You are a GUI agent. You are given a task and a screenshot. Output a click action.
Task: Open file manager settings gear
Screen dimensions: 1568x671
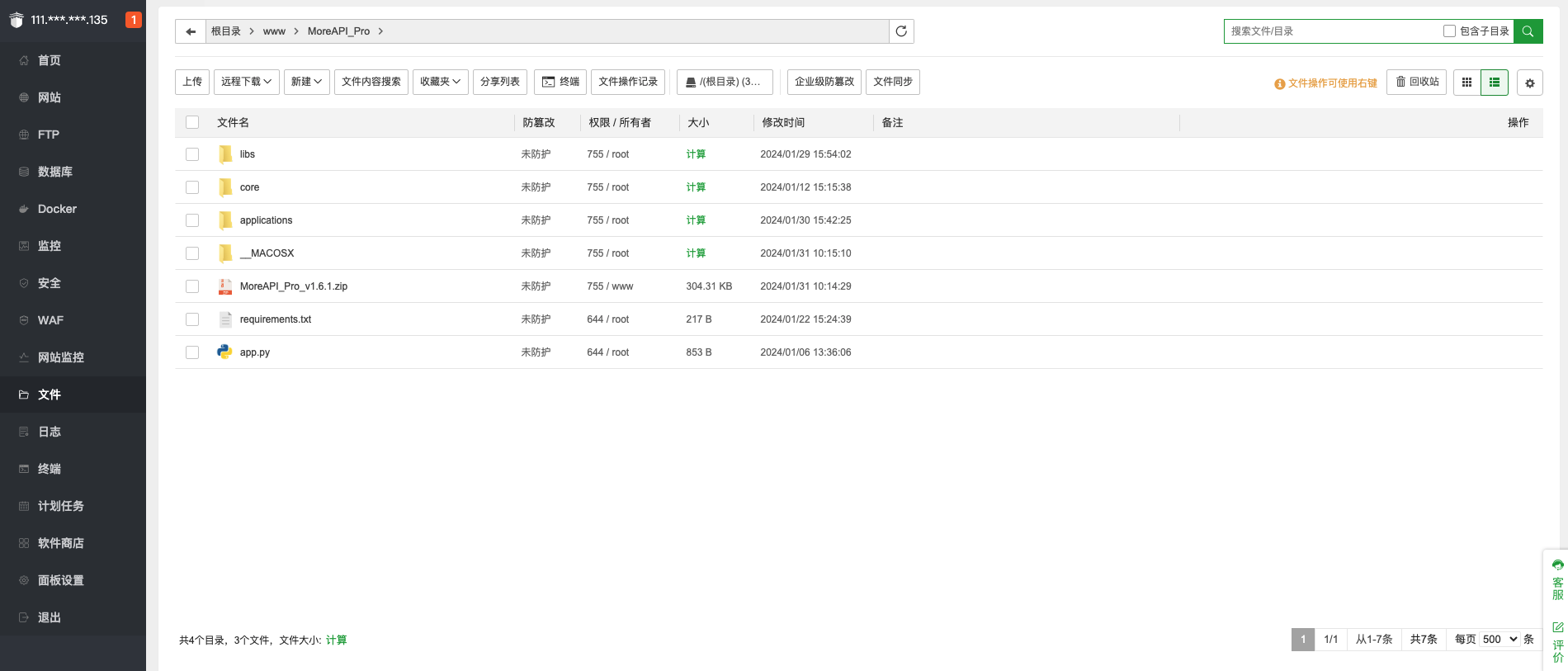1529,83
